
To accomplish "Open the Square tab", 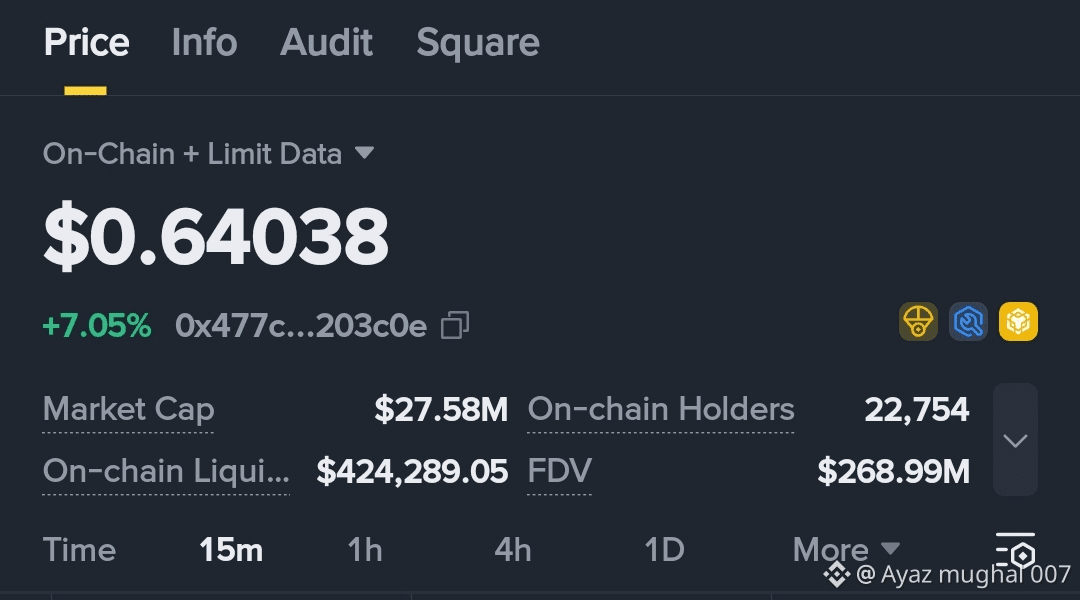I will (x=478, y=43).
